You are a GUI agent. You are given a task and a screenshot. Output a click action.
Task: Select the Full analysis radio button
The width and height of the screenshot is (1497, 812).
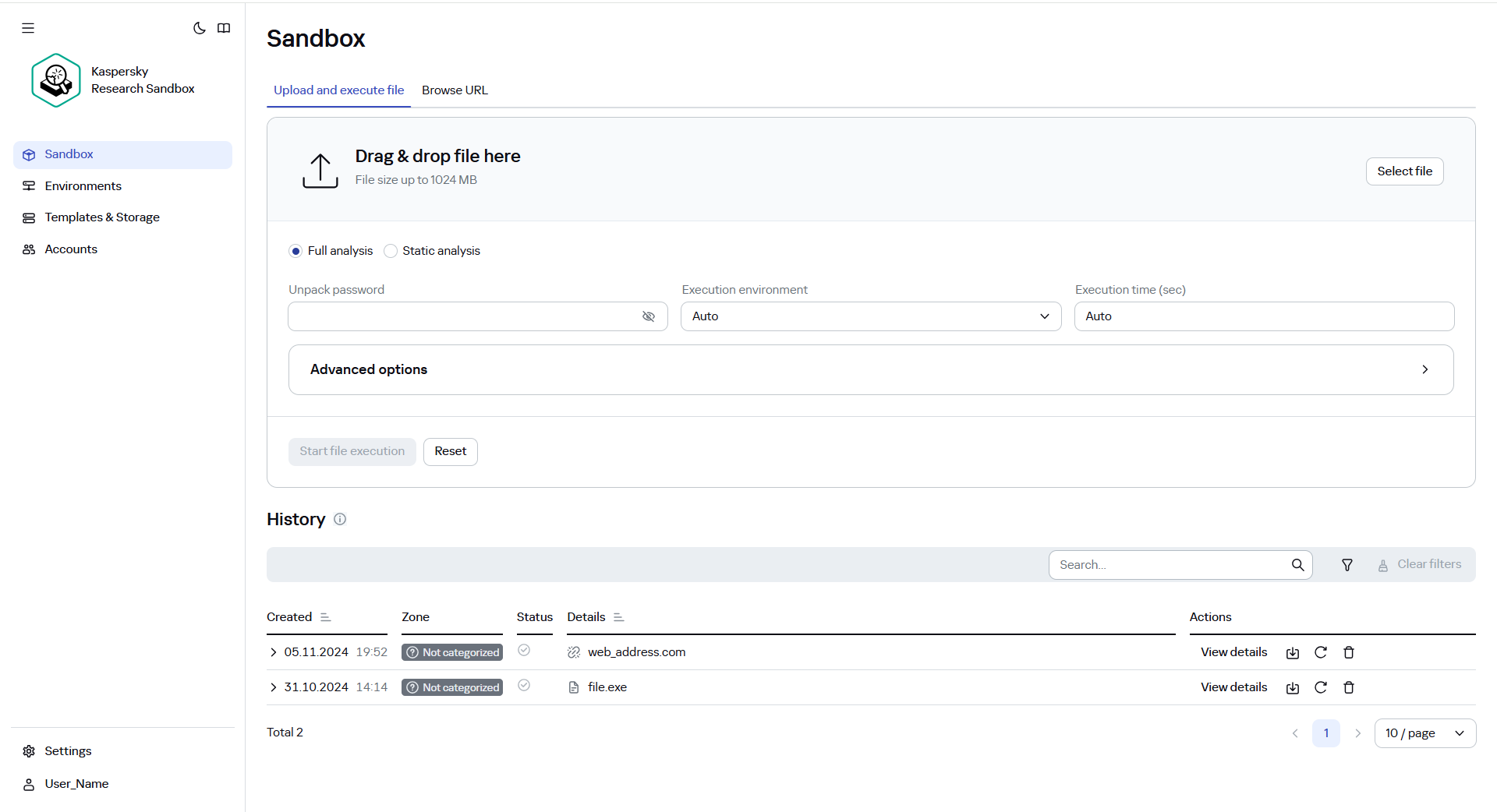[296, 251]
